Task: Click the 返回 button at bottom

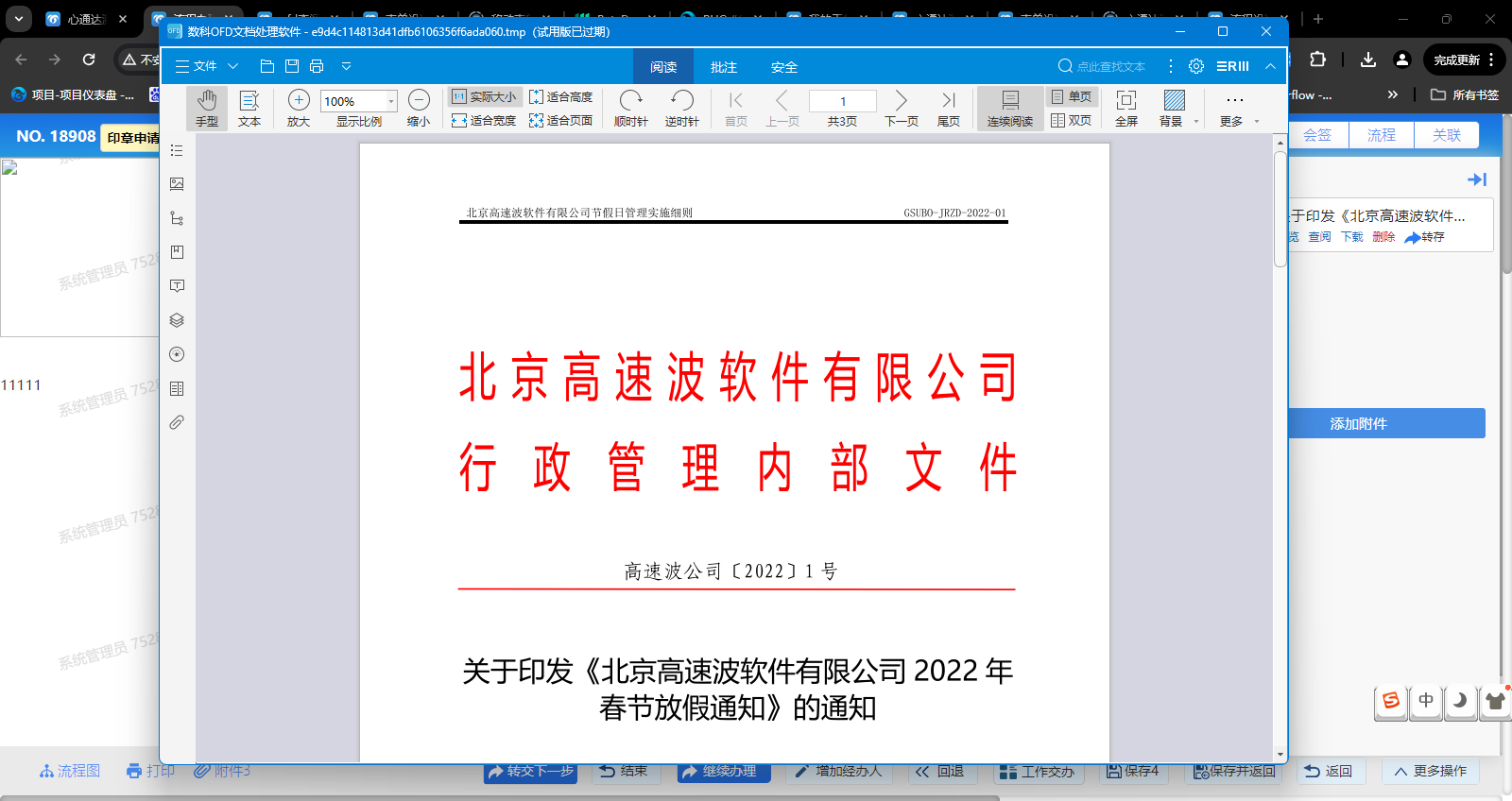Action: 1329,771
